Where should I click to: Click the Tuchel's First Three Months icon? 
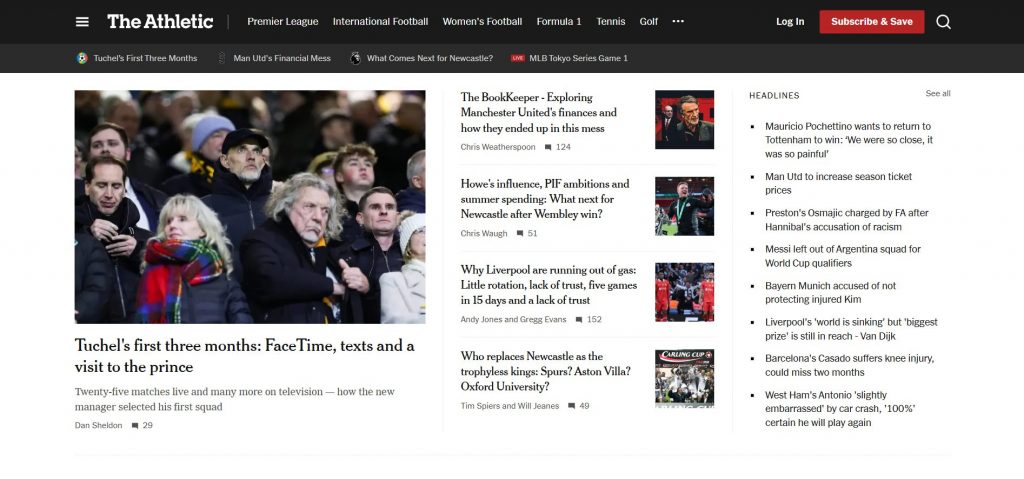pos(82,58)
